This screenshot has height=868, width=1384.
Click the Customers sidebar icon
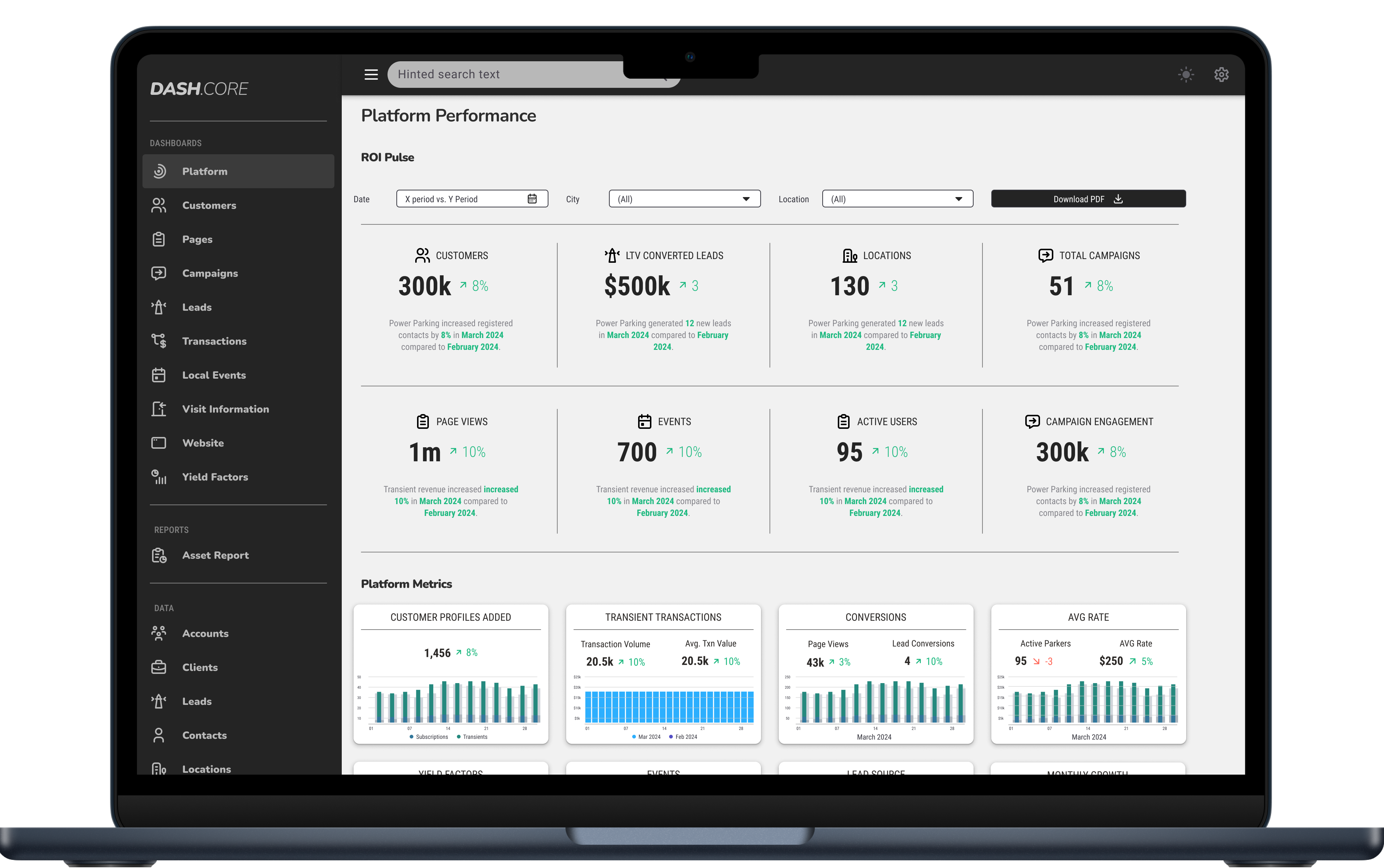click(159, 206)
